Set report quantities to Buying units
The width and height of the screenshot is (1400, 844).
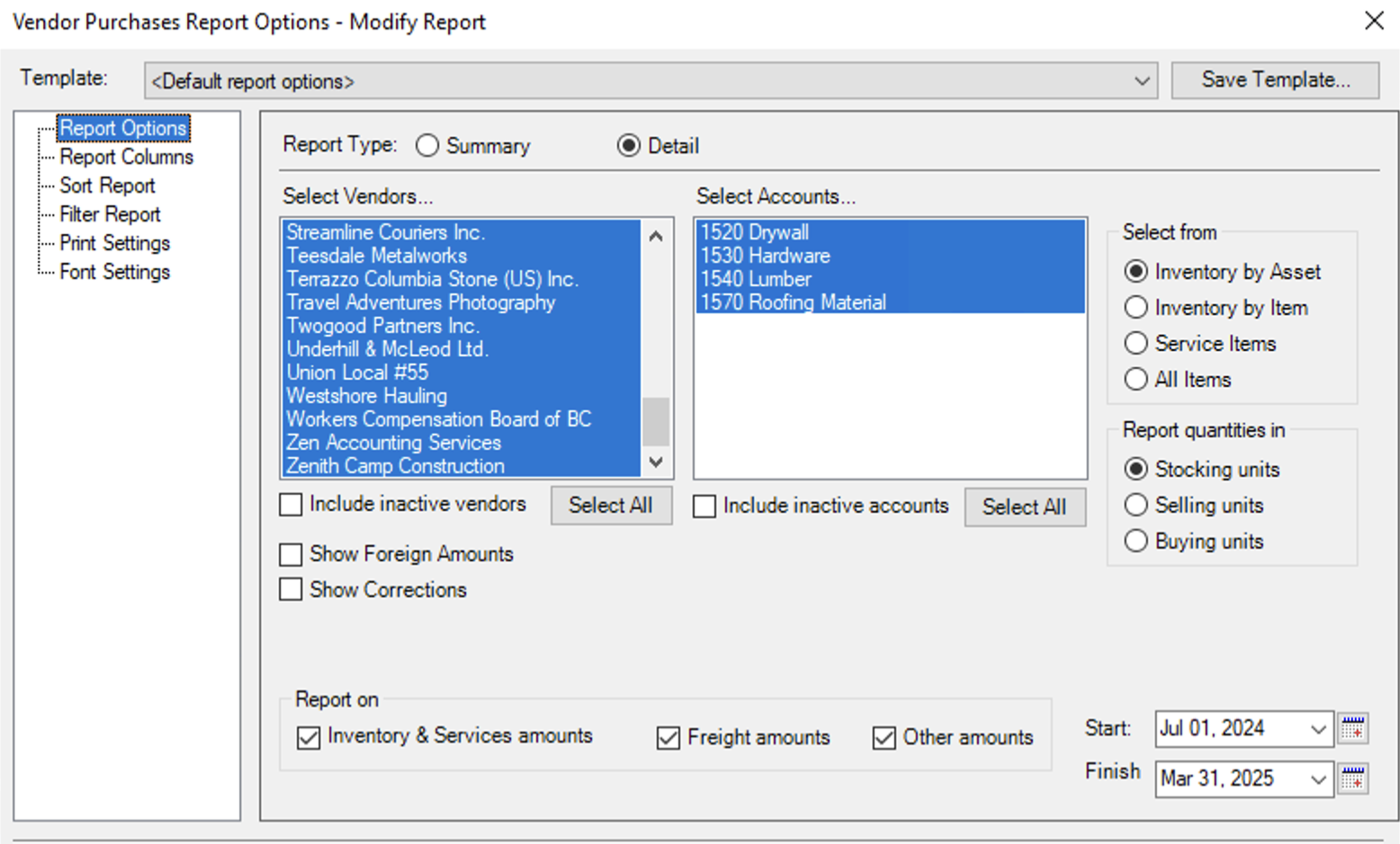point(1135,541)
